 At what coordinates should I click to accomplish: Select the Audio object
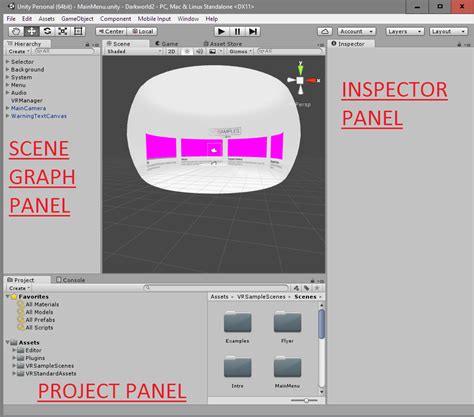[19, 93]
